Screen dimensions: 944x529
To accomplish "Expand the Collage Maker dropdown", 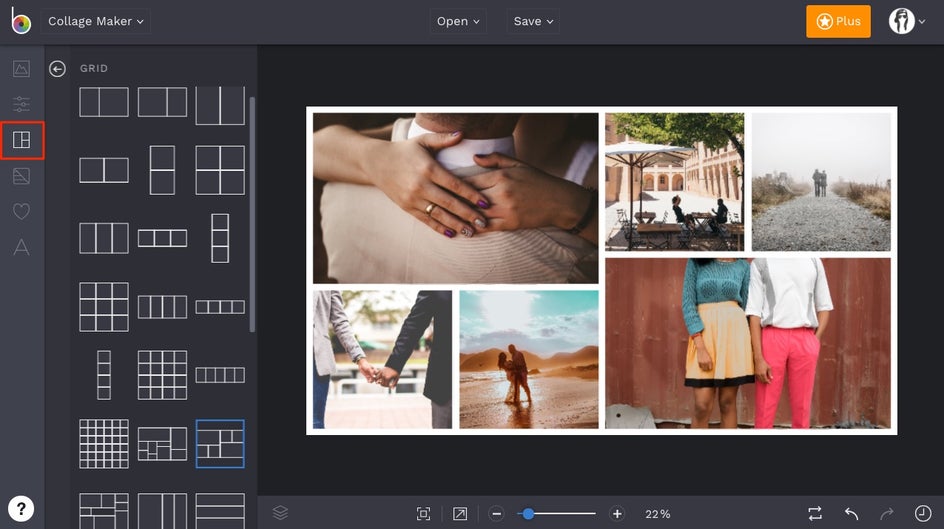I will point(96,21).
